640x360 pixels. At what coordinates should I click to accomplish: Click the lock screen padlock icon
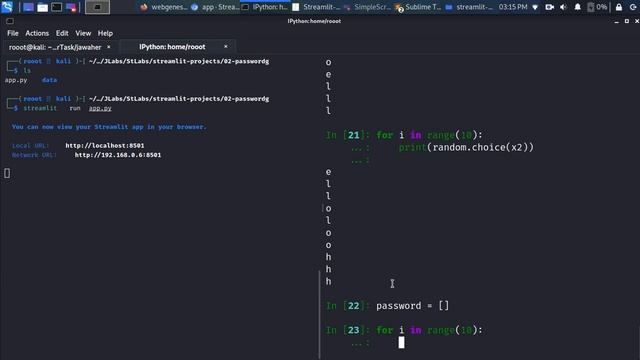[619, 7]
